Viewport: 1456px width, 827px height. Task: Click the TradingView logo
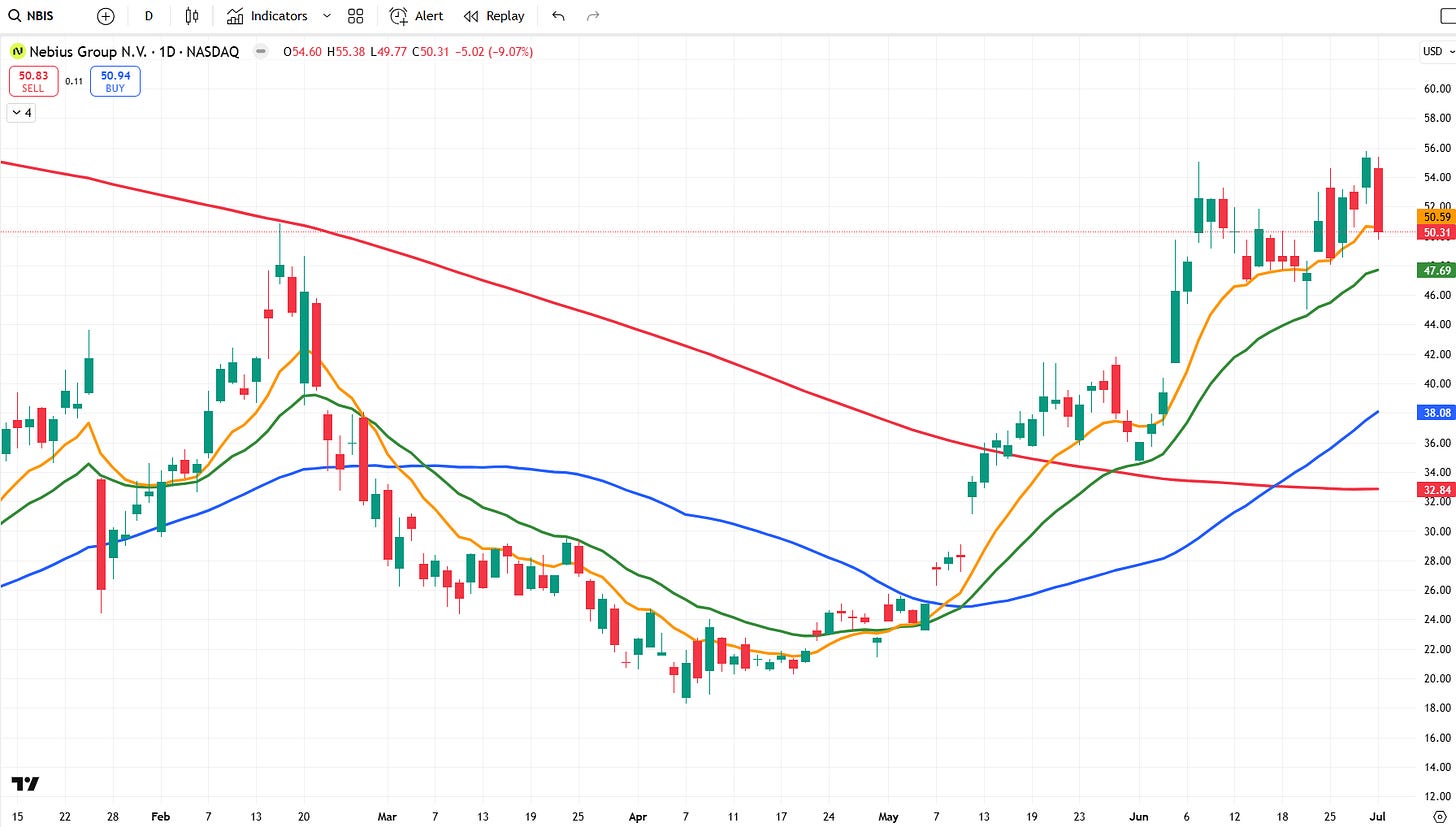(25, 783)
